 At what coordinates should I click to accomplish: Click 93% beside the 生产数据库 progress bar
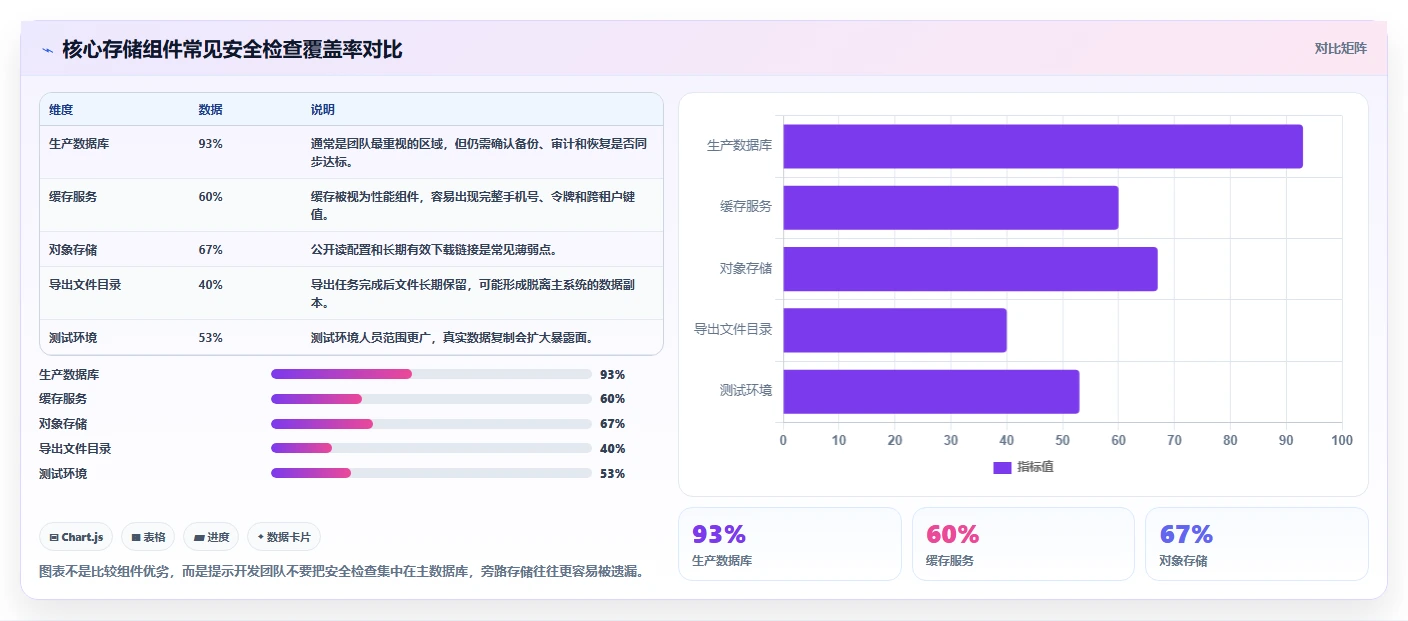[612, 375]
